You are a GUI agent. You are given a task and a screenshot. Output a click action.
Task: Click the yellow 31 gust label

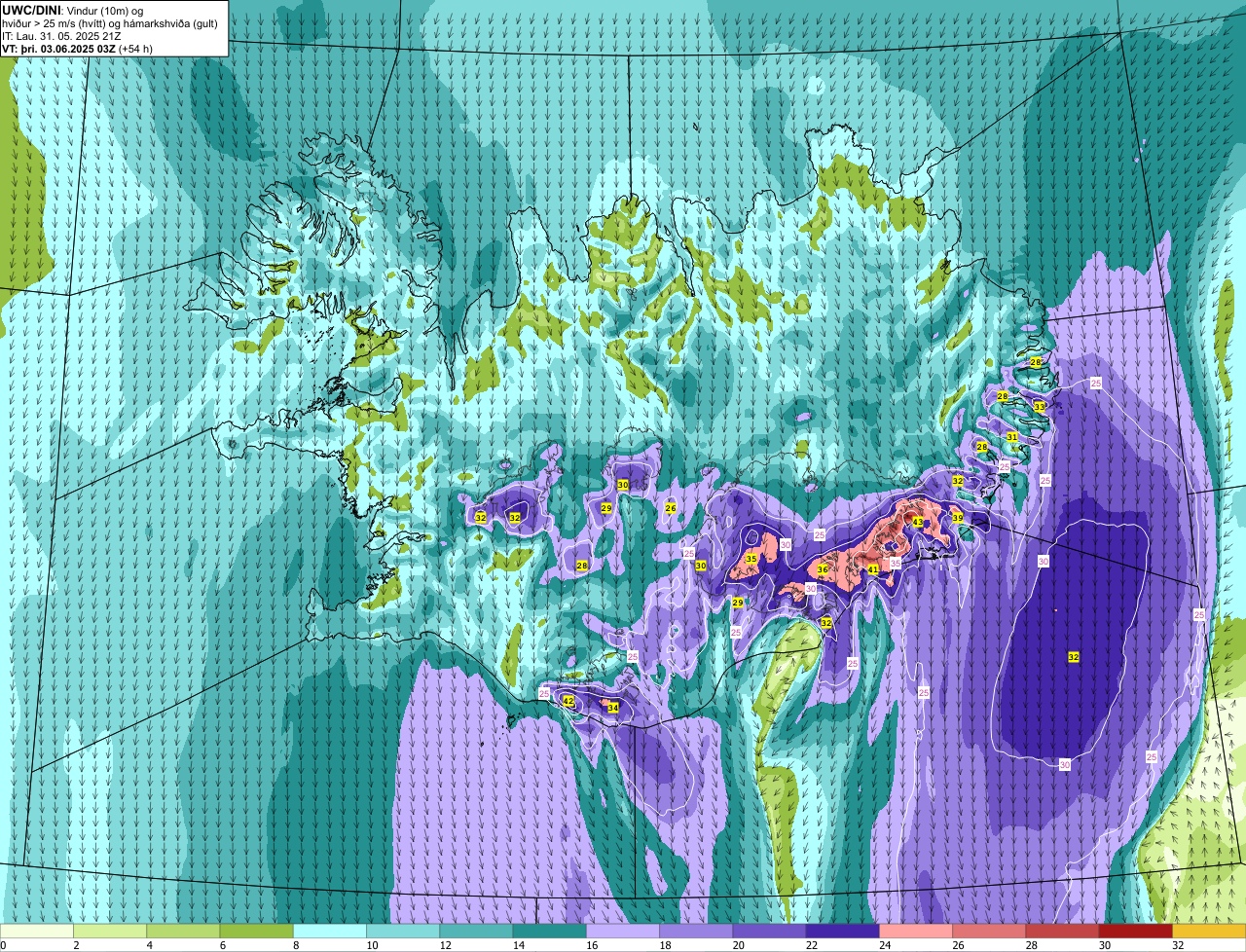point(1012,437)
